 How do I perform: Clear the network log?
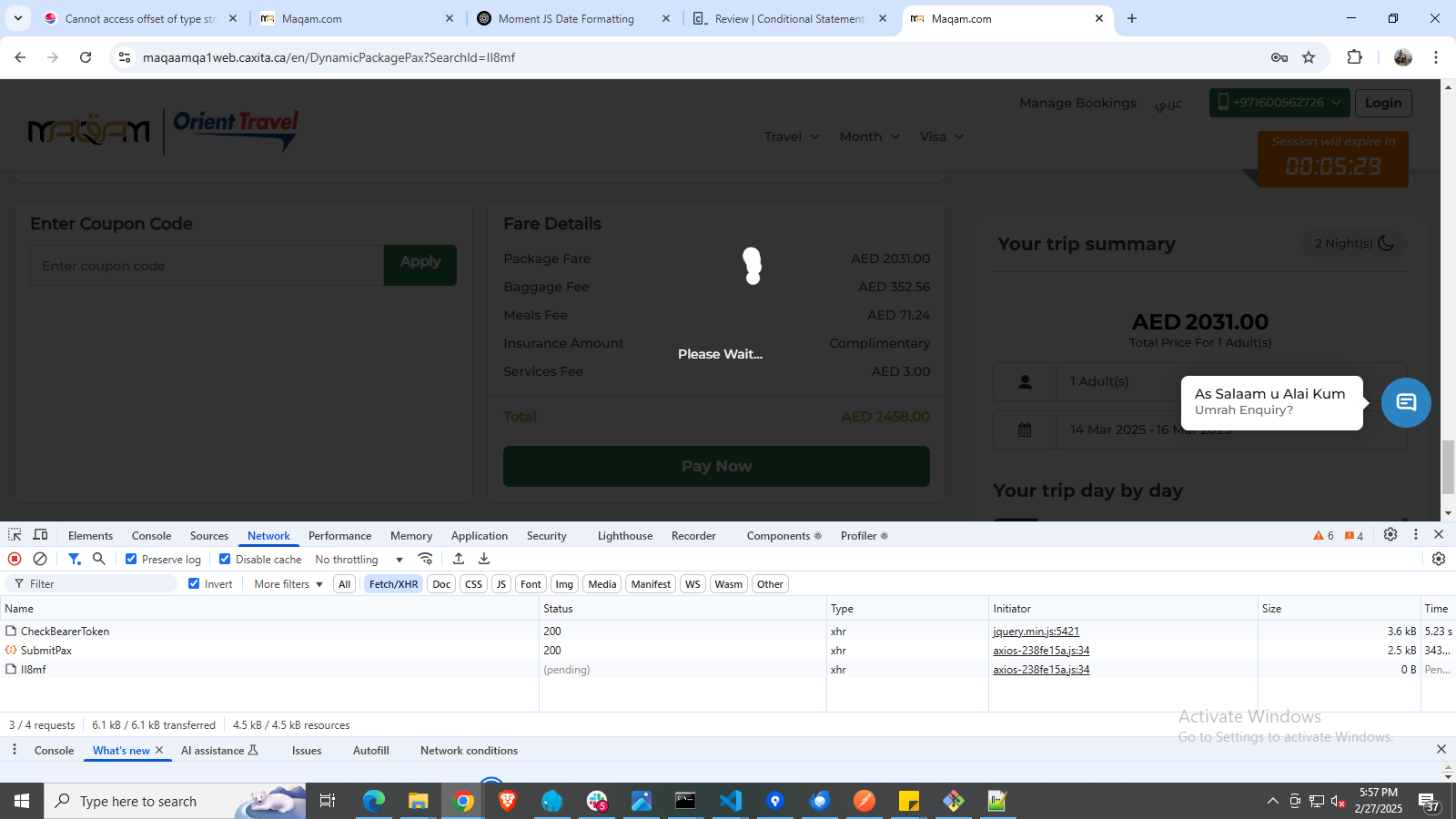tap(40, 559)
